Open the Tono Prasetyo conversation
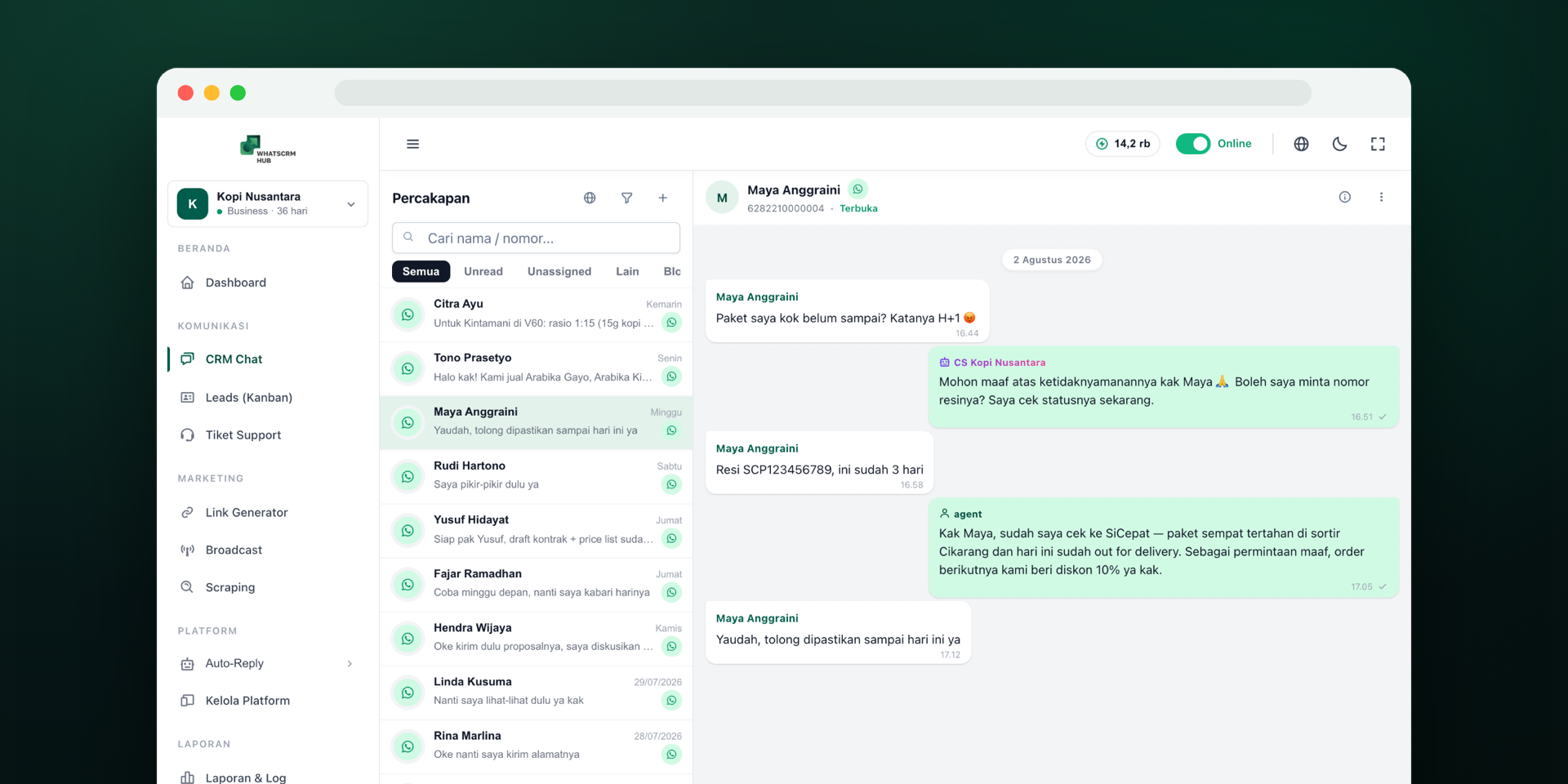The height and width of the screenshot is (784, 1568). tap(536, 368)
